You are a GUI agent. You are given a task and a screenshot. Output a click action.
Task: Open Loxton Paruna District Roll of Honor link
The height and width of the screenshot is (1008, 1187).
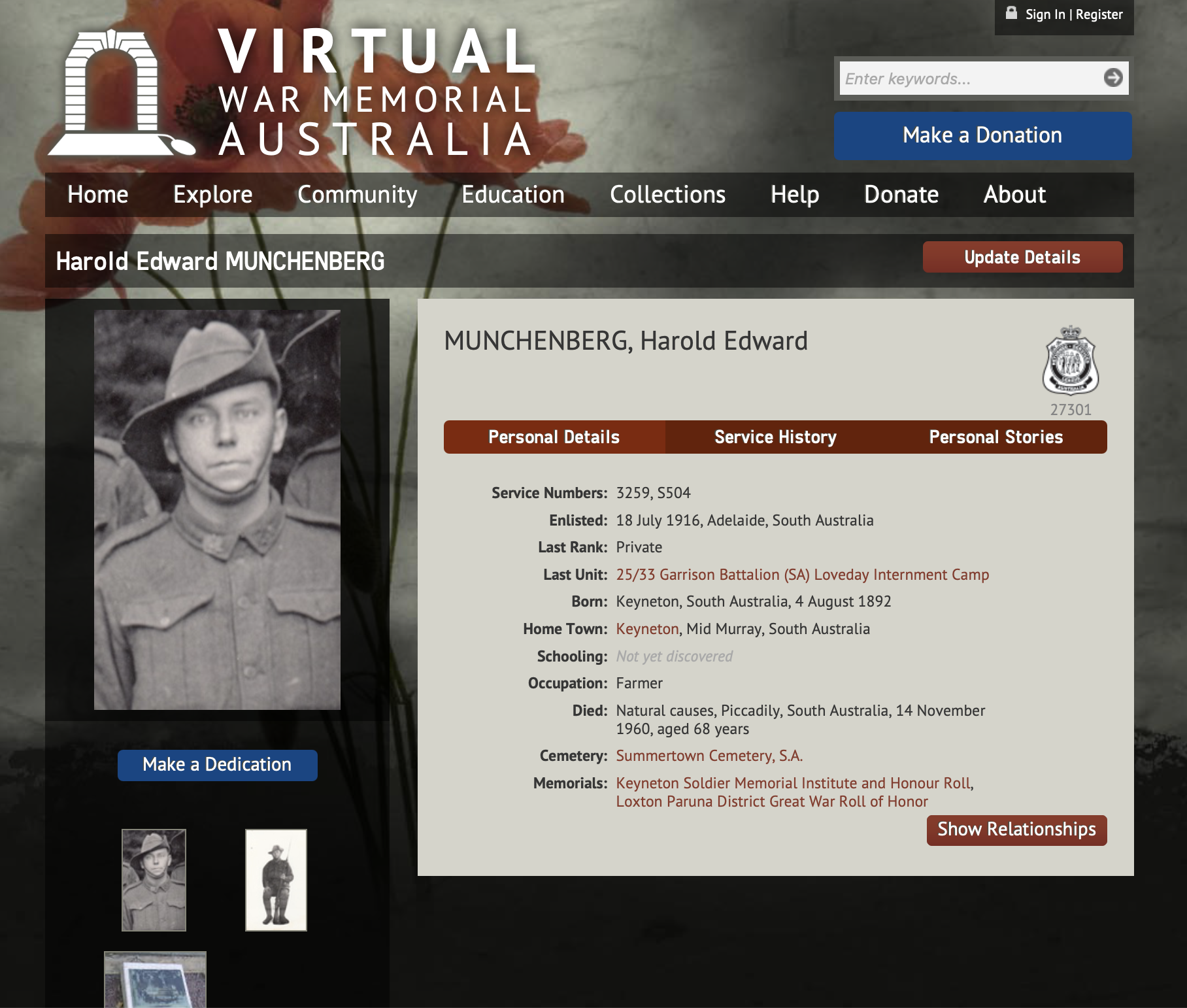[x=772, y=801]
